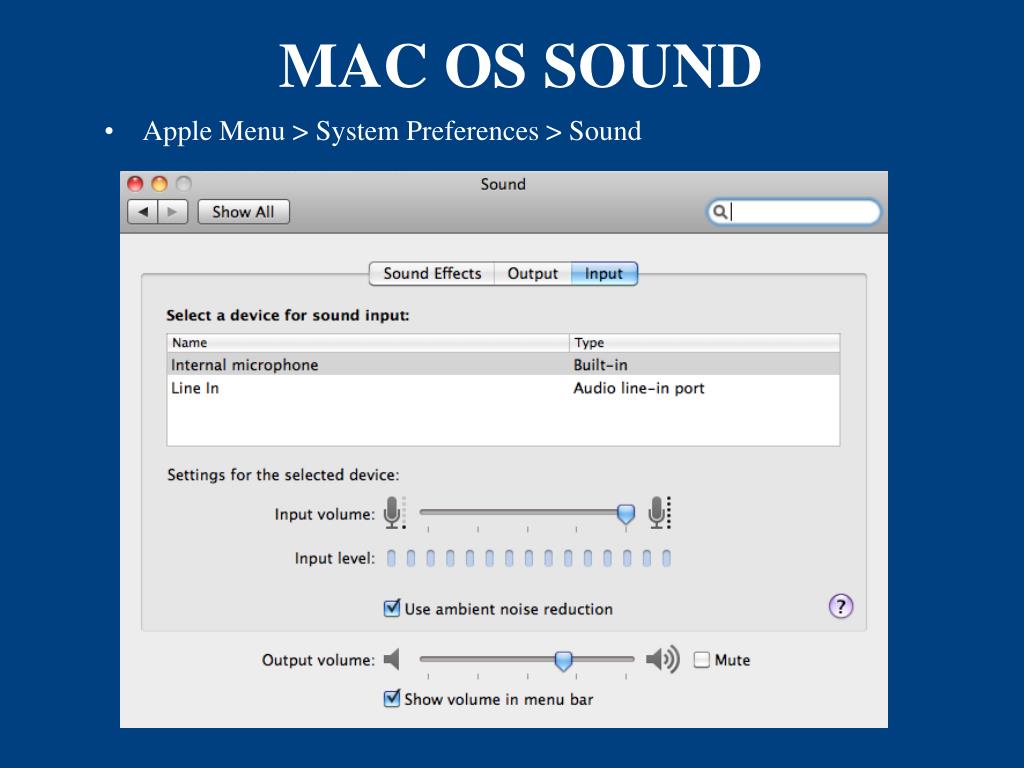
Task: Click the Input volume slider knob
Action: 626,514
